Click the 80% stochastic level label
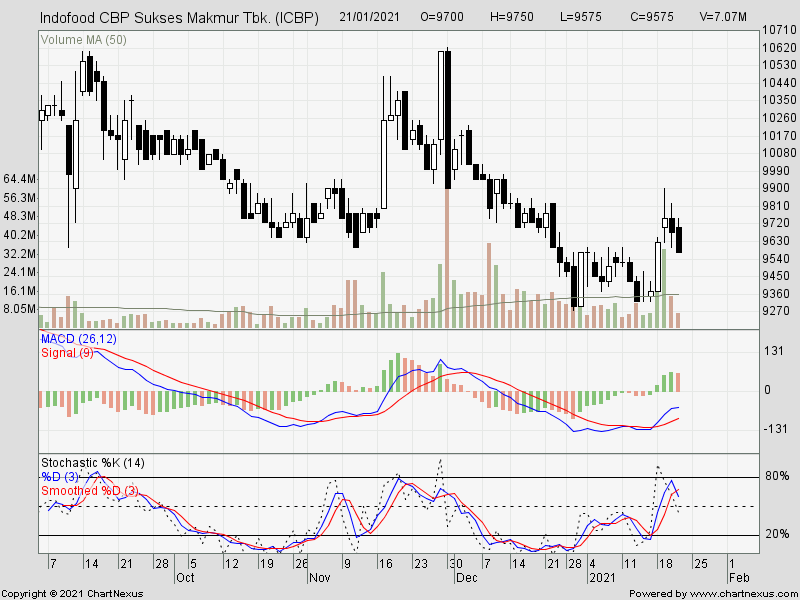This screenshot has width=800, height=600. click(778, 476)
